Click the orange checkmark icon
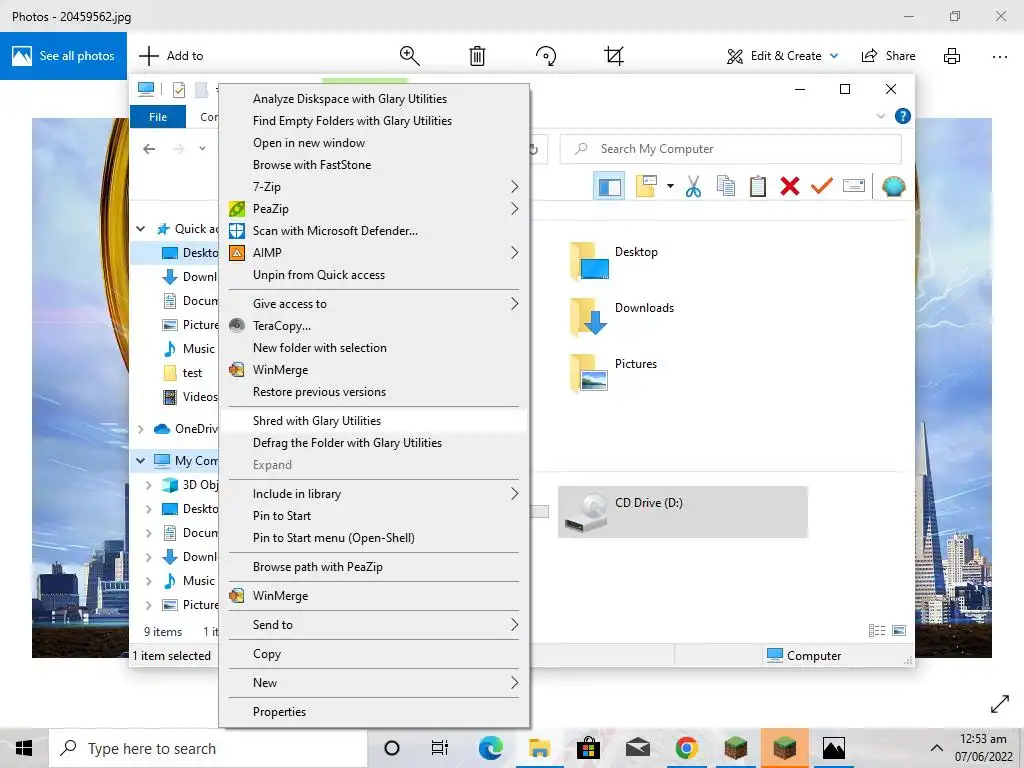 pos(822,187)
